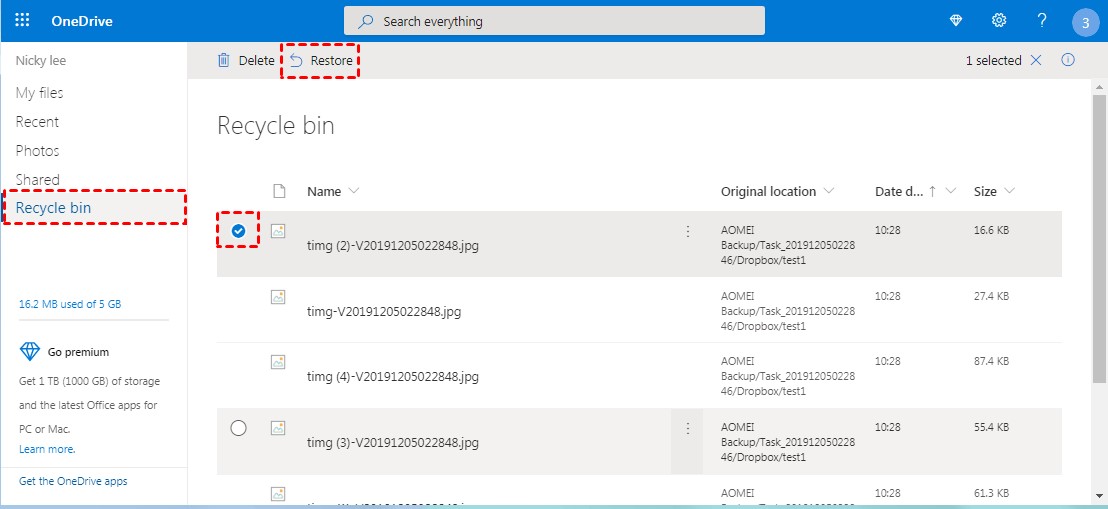Image resolution: width=1108 pixels, height=509 pixels.
Task: Go to My files in sidebar
Action: (40, 93)
